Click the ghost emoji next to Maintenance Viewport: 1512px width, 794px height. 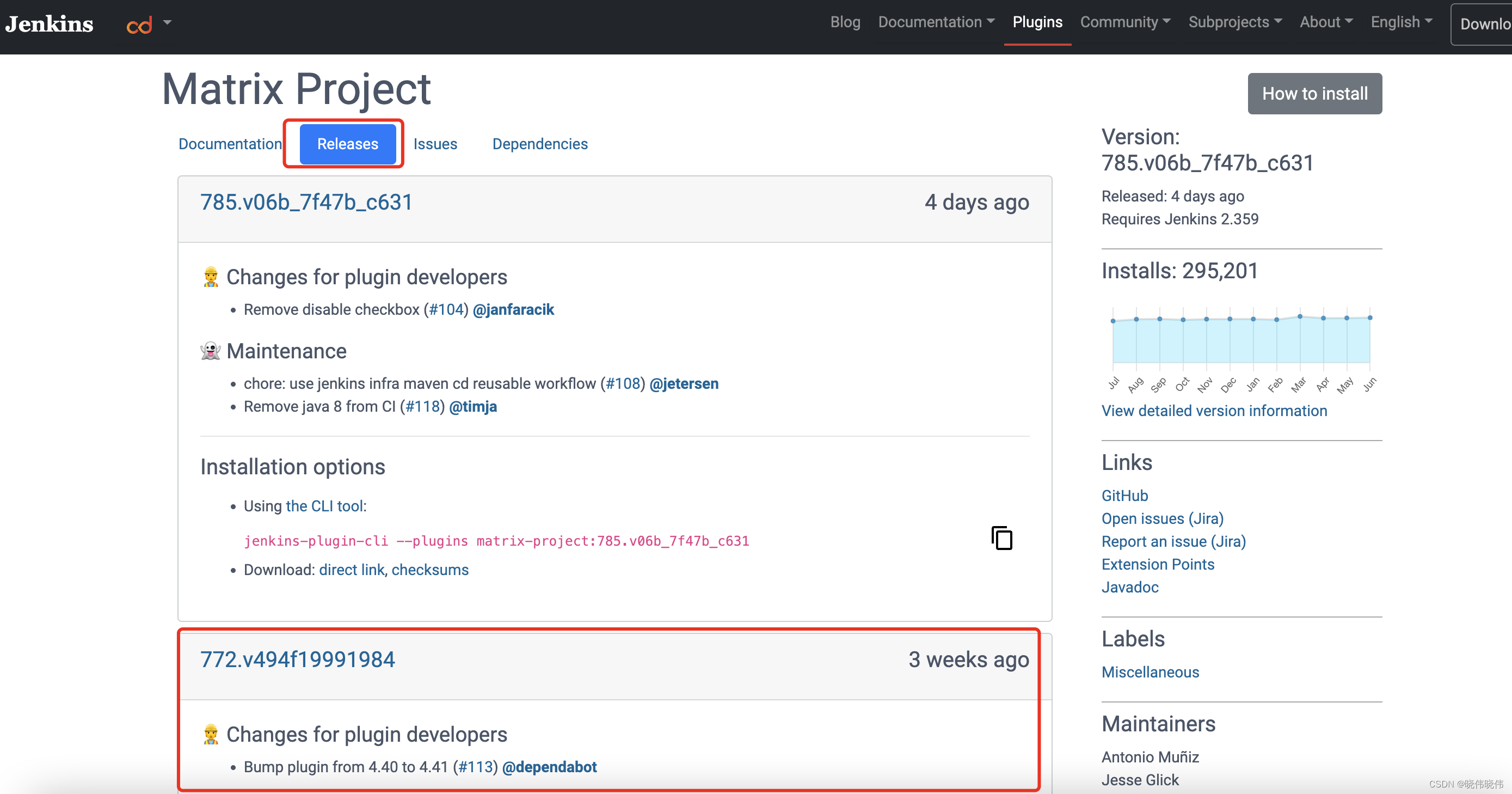click(210, 351)
